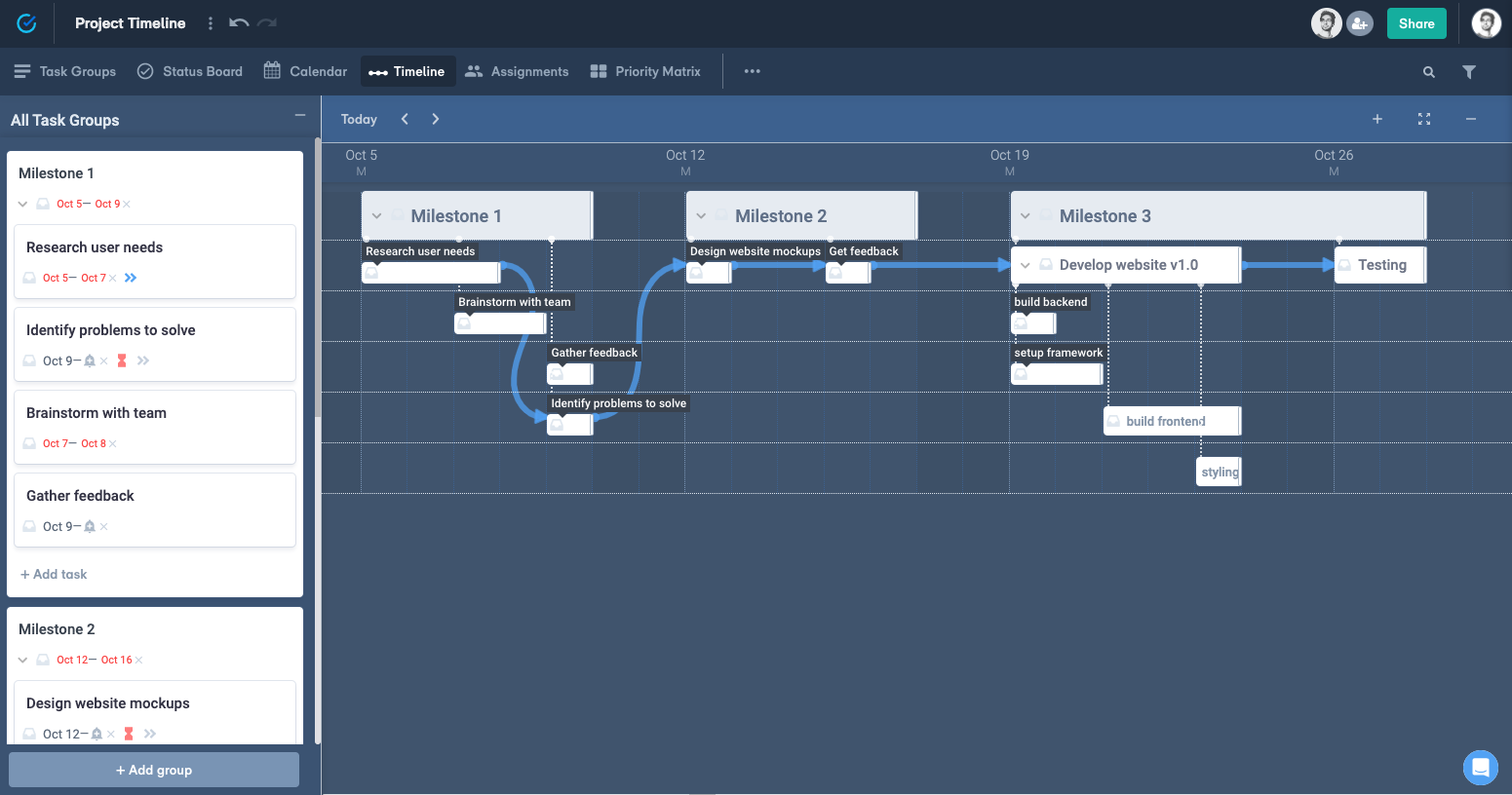The height and width of the screenshot is (795, 1512).
Task: Toggle fullscreen timeline view icon
Action: (x=1423, y=119)
